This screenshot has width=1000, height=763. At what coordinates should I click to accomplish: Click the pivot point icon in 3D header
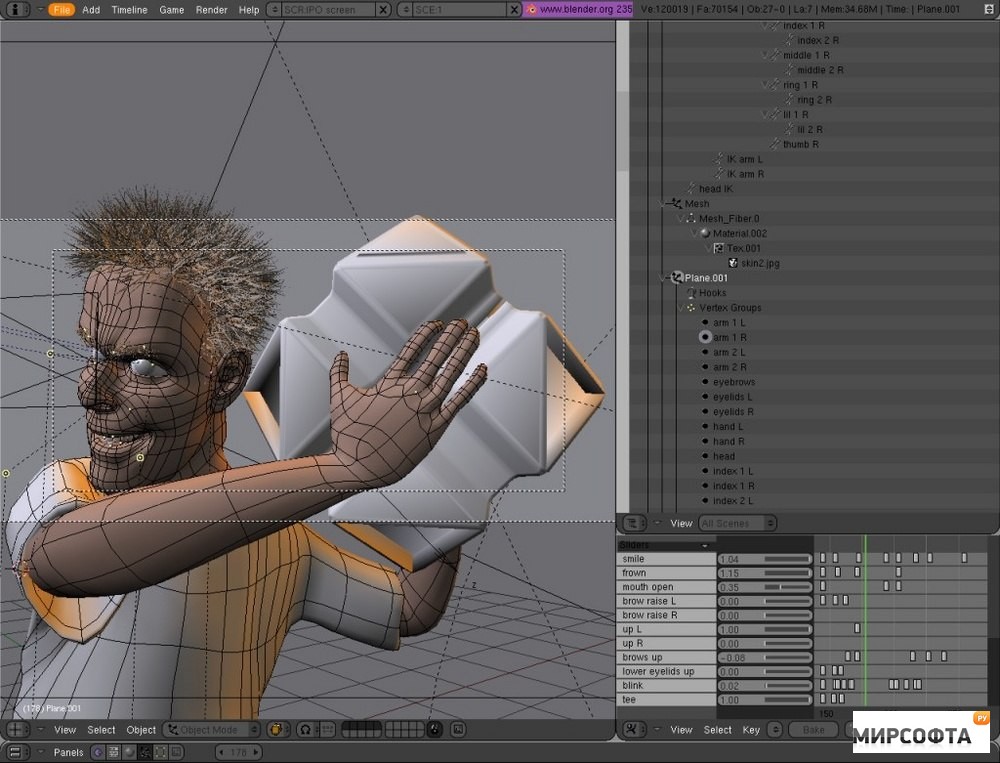point(305,729)
